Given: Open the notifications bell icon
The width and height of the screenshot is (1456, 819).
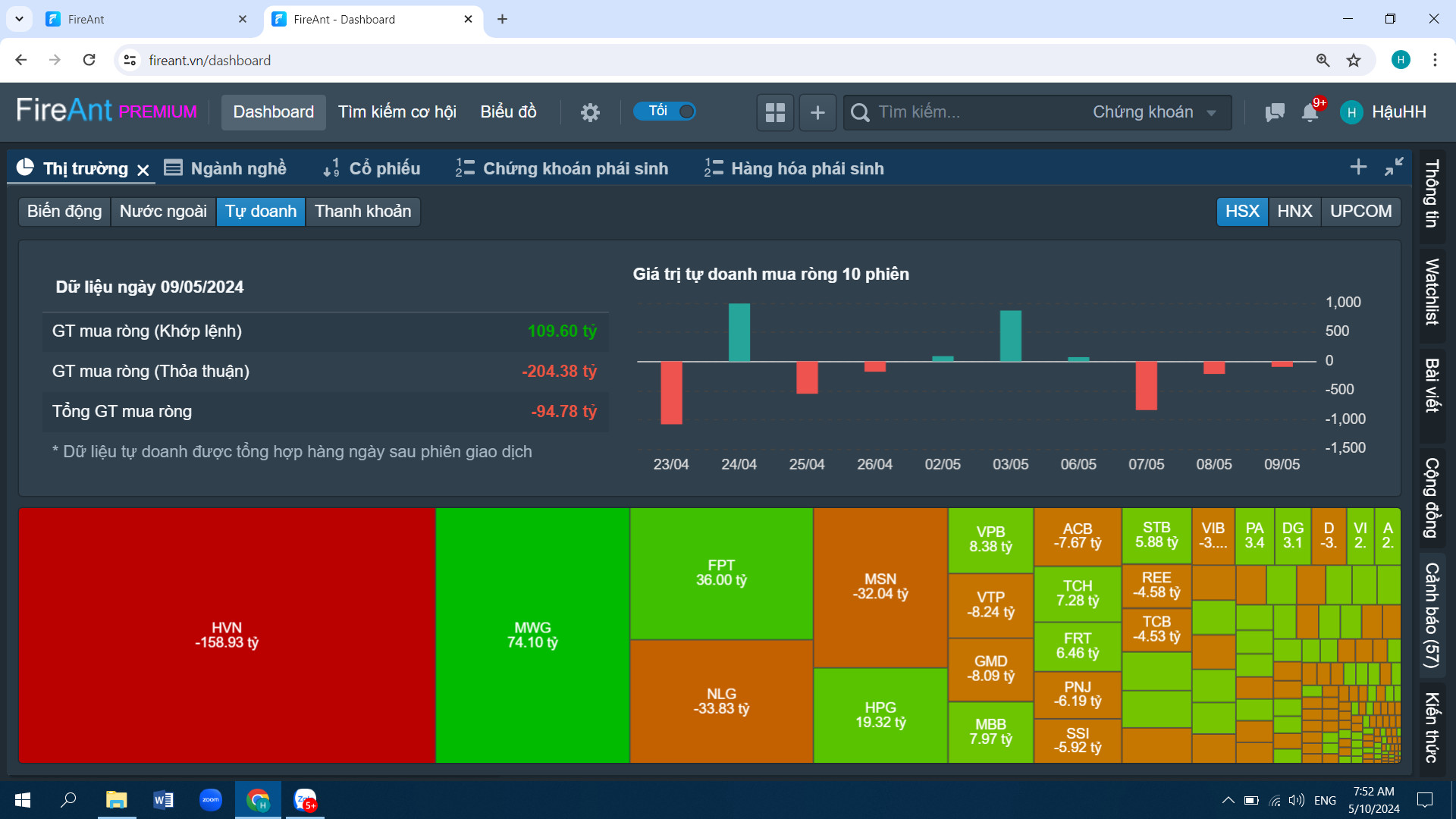Looking at the screenshot, I should pos(1310,112).
